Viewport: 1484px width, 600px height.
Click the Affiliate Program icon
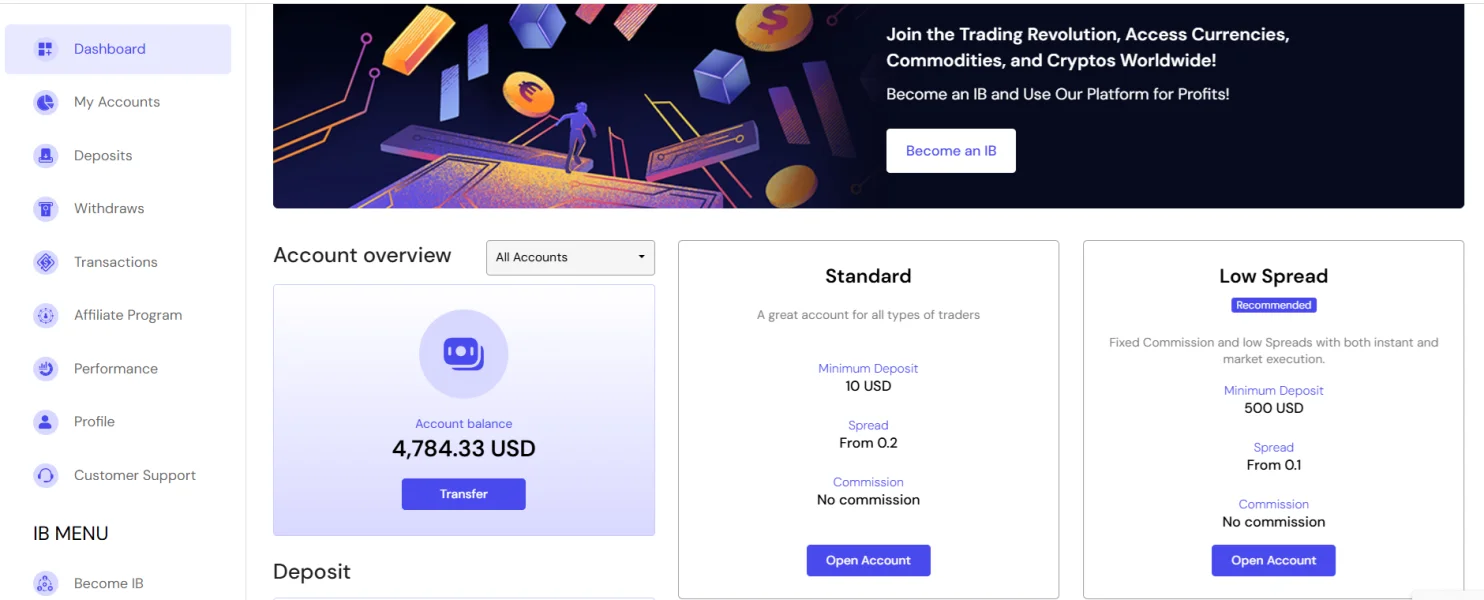coord(45,315)
